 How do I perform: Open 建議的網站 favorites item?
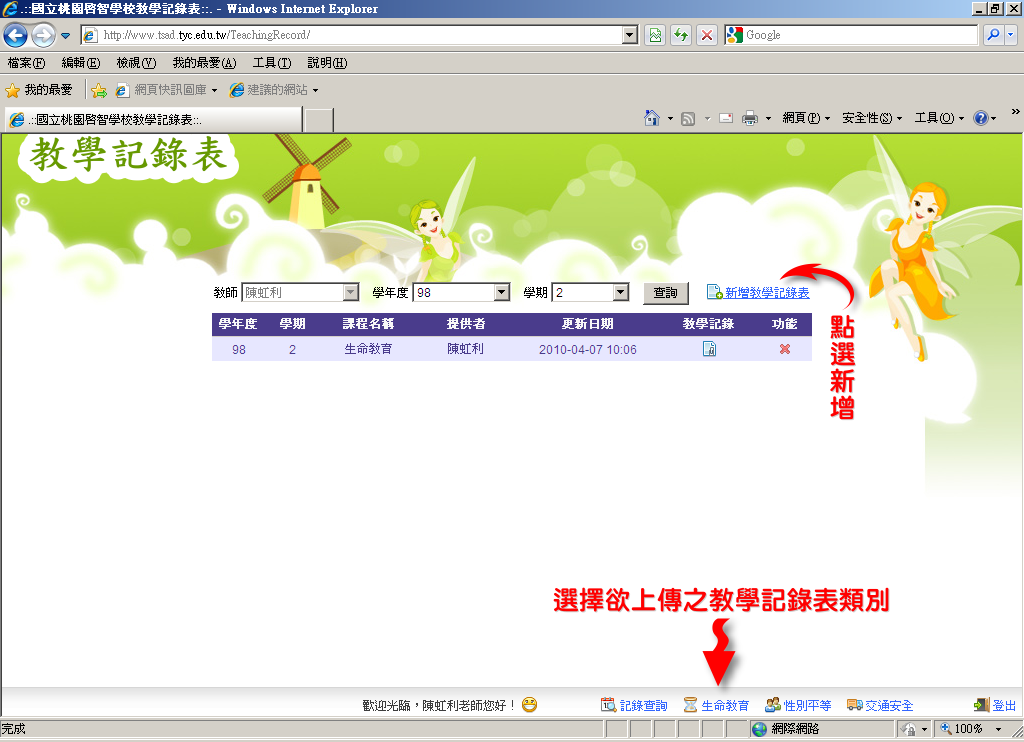click(274, 90)
